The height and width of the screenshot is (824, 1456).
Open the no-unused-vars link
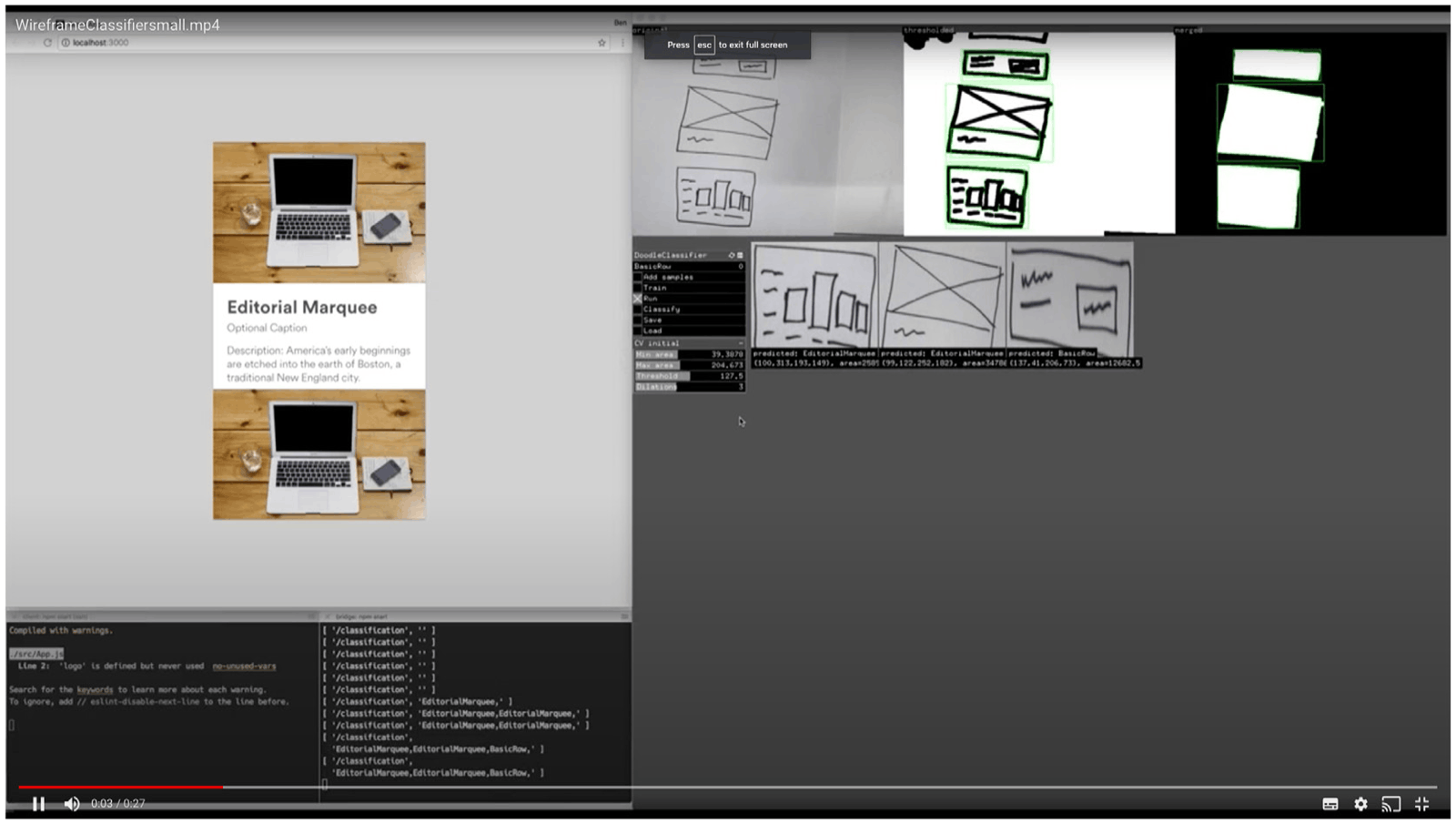pyautogui.click(x=244, y=666)
